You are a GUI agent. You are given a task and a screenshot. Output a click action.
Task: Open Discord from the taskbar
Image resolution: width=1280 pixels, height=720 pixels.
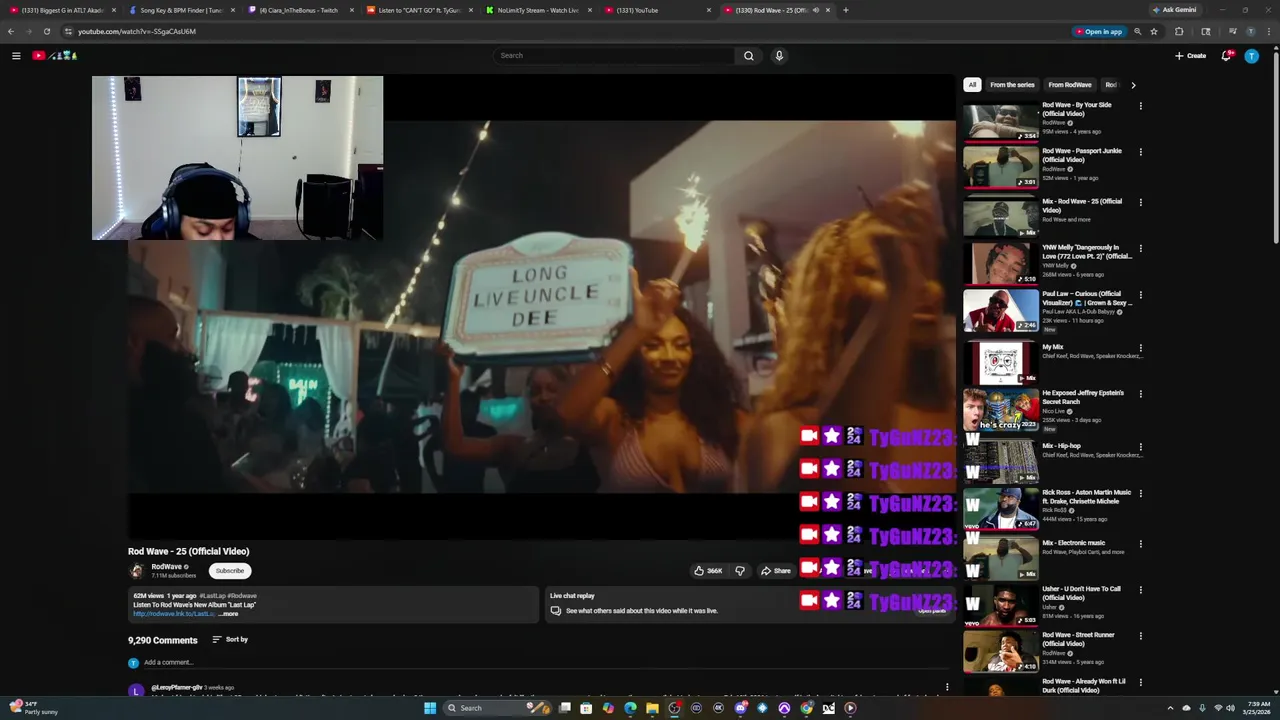740,708
